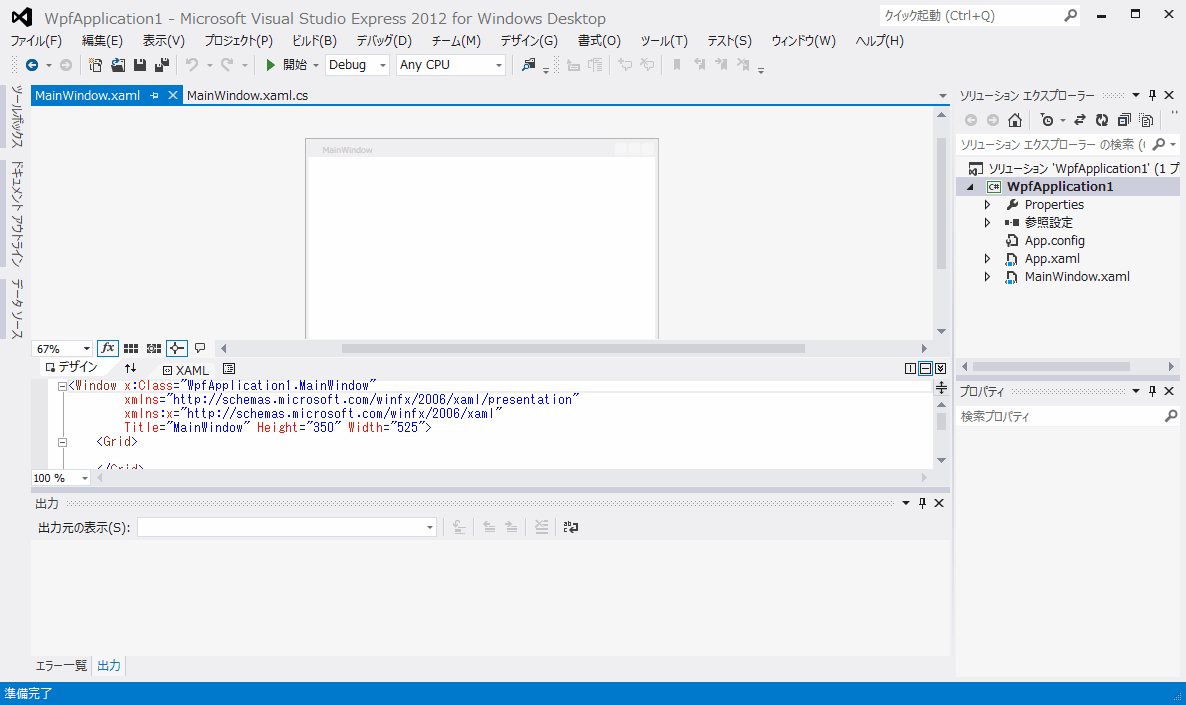Expand the 参照設定 references node
1186x705 pixels.
point(987,222)
